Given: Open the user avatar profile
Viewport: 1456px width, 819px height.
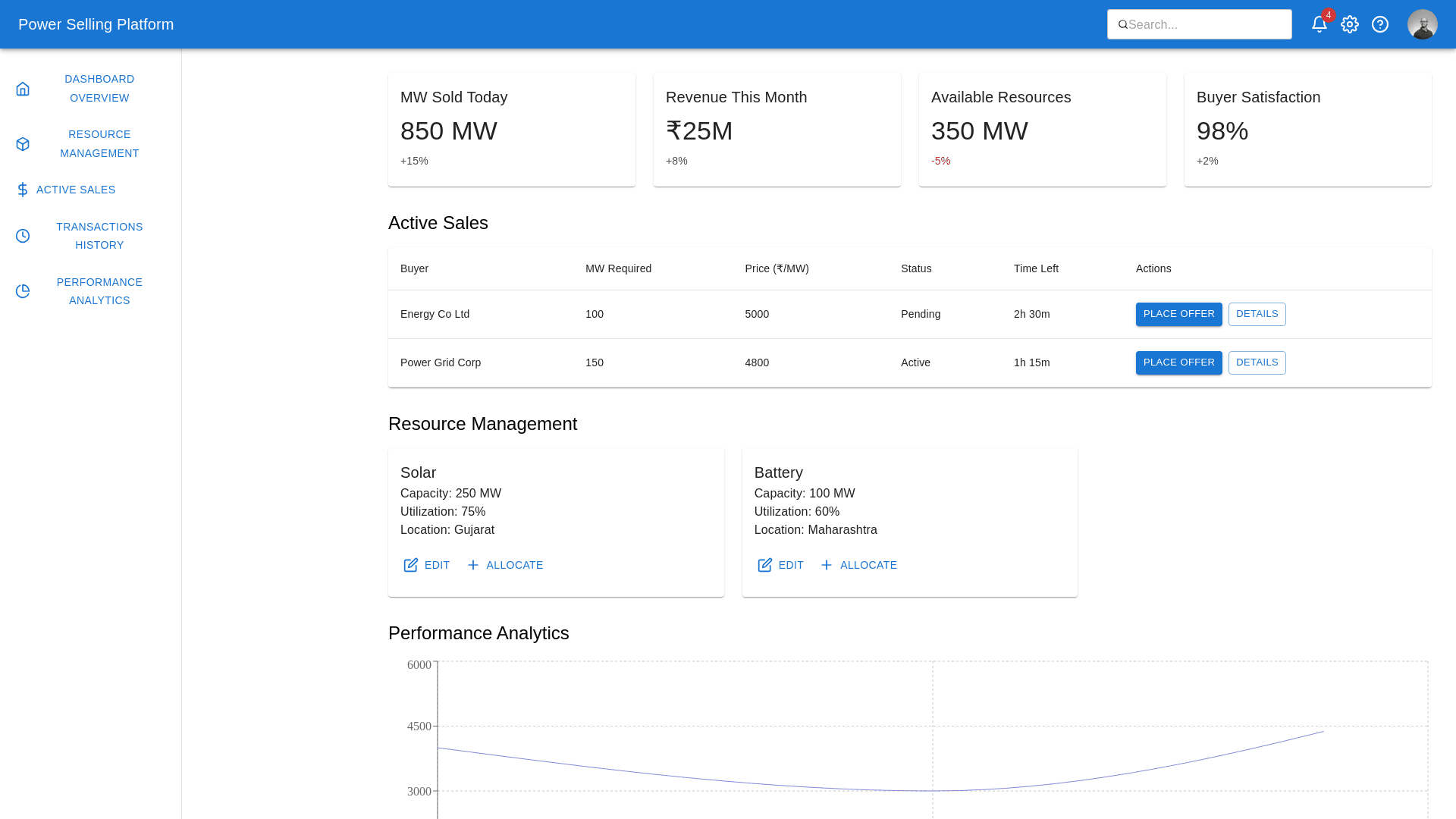Looking at the screenshot, I should pyautogui.click(x=1422, y=24).
